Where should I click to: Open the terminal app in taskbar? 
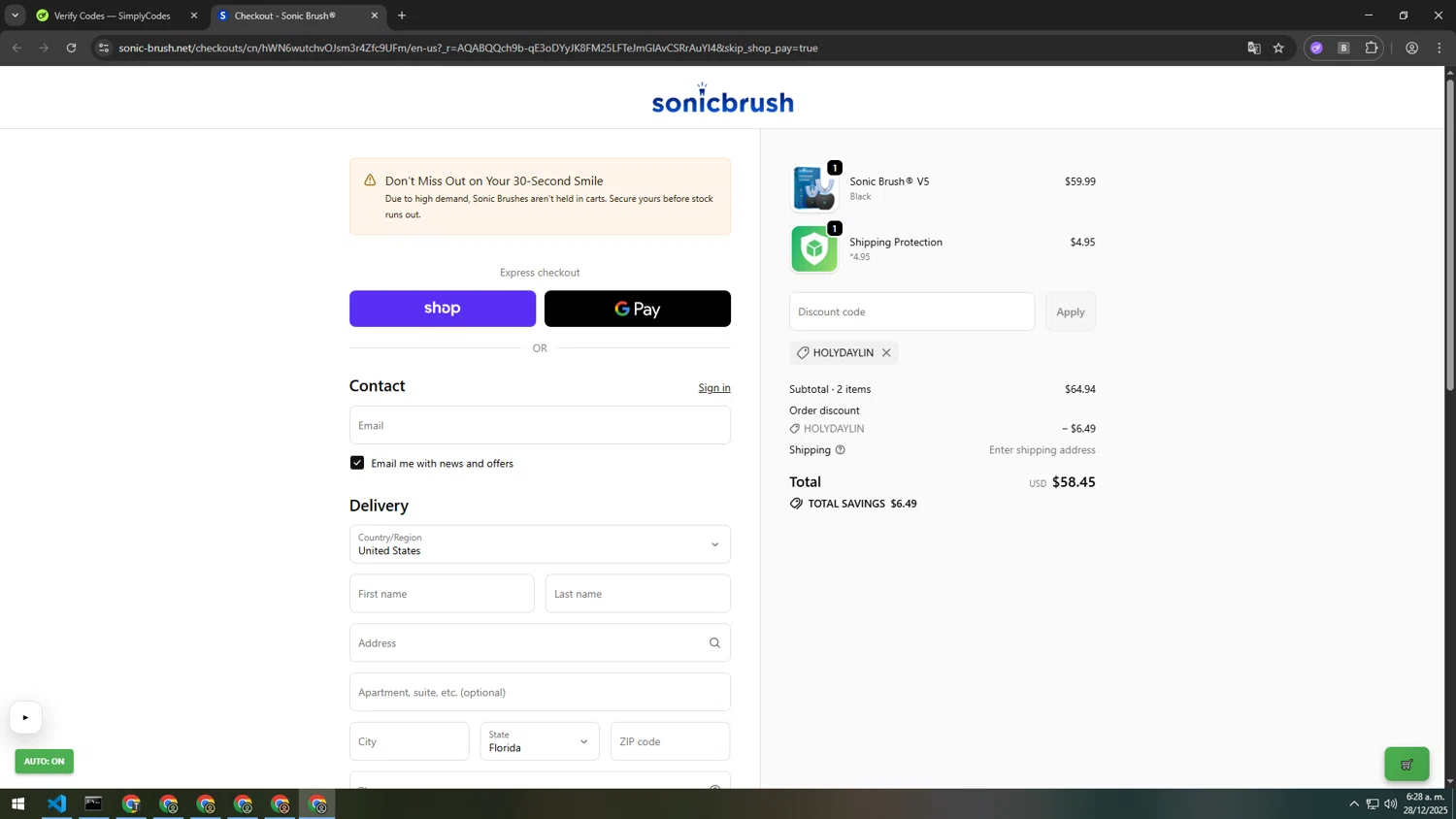tap(93, 804)
